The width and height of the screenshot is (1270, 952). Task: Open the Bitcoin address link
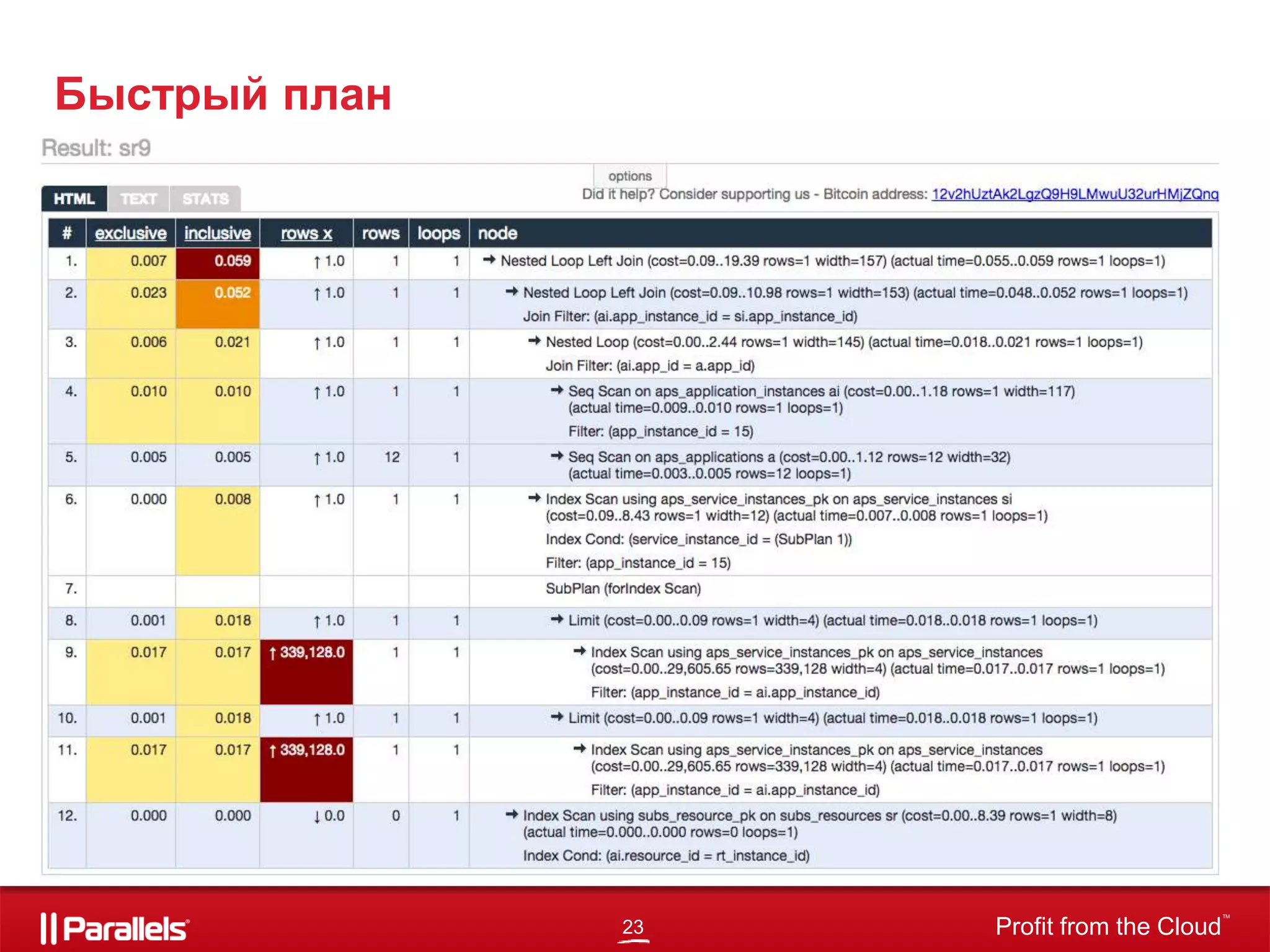pyautogui.click(x=1075, y=194)
